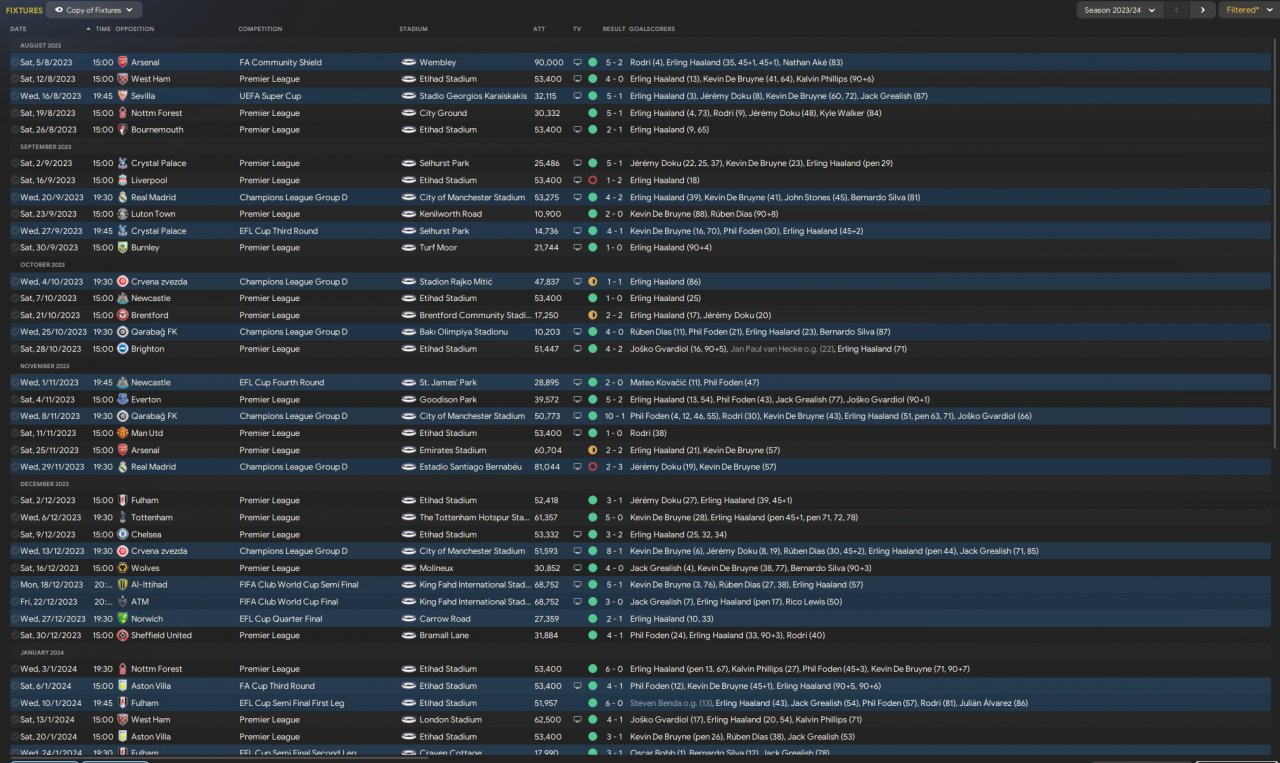Click the TV icon on the Sevilla row
This screenshot has height=763, width=1280.
[x=577, y=96]
